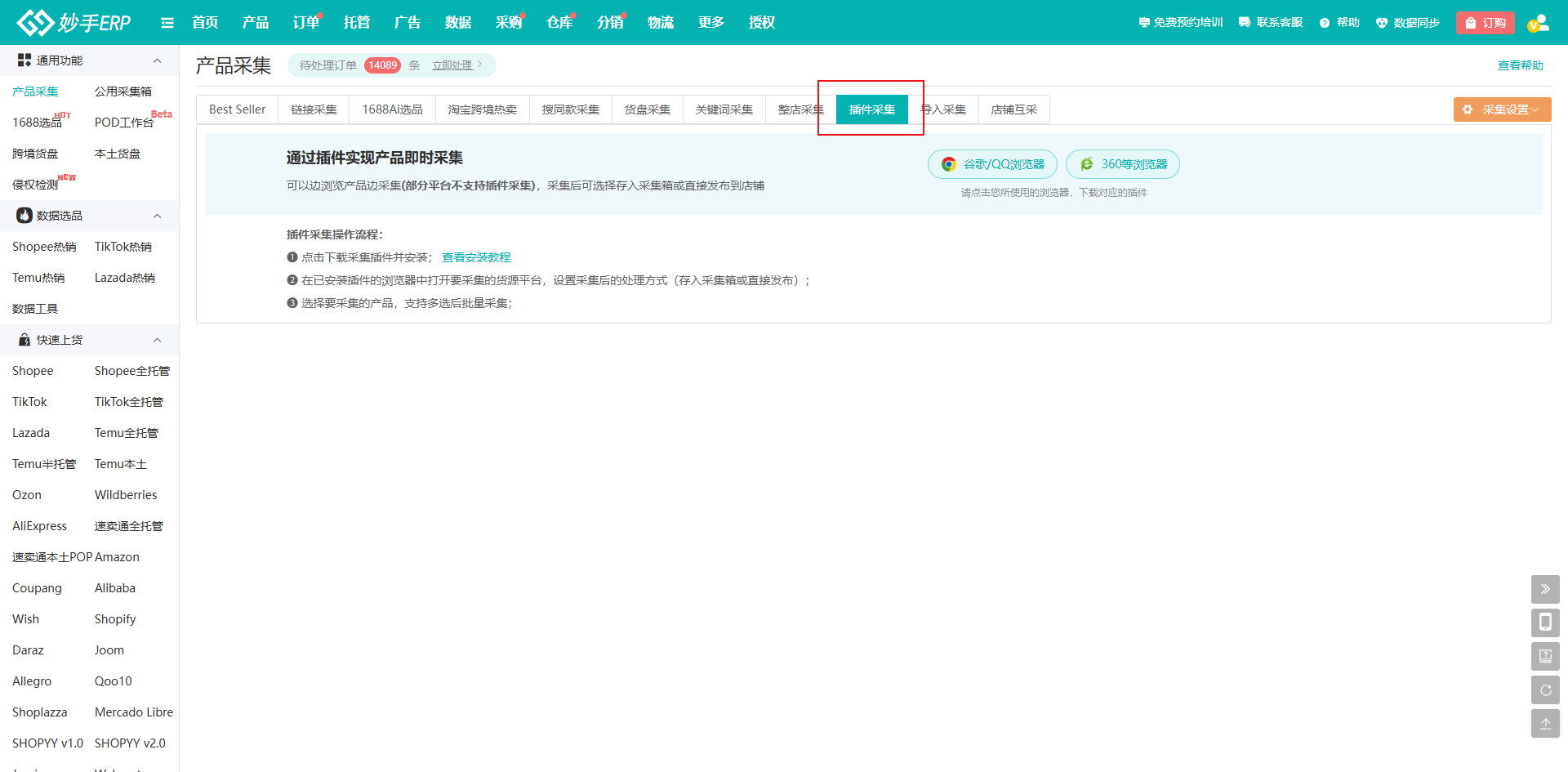1568x772 pixels.
Task: Switch to the 链接采集 tab
Action: [314, 109]
